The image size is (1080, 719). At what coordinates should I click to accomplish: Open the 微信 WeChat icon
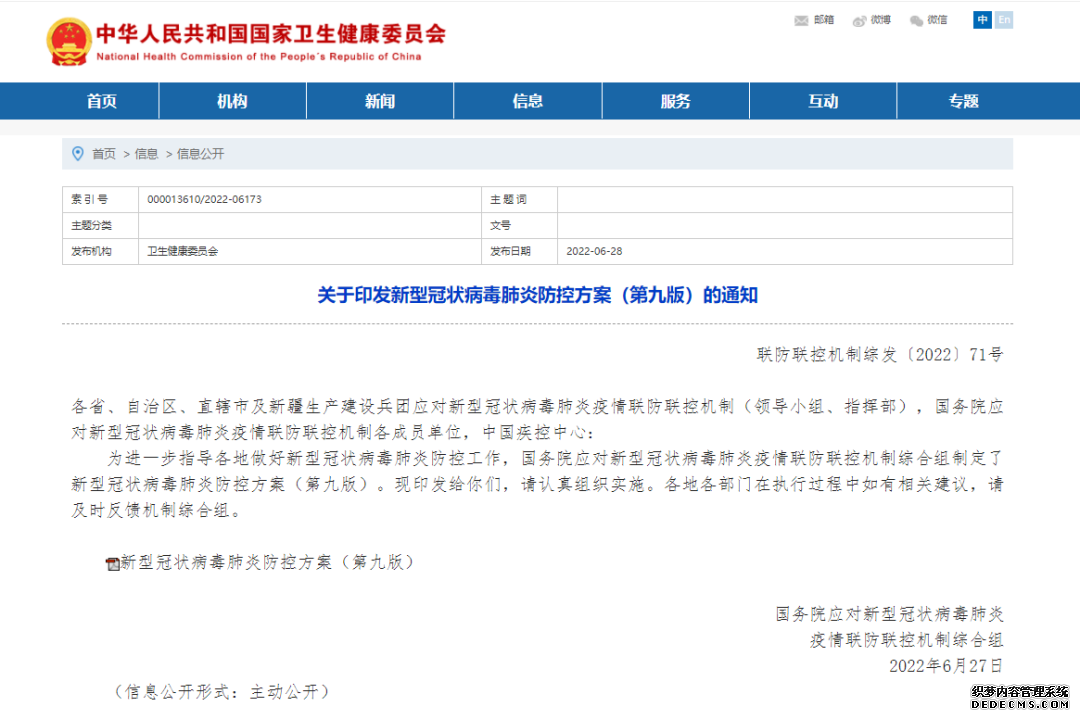[916, 21]
